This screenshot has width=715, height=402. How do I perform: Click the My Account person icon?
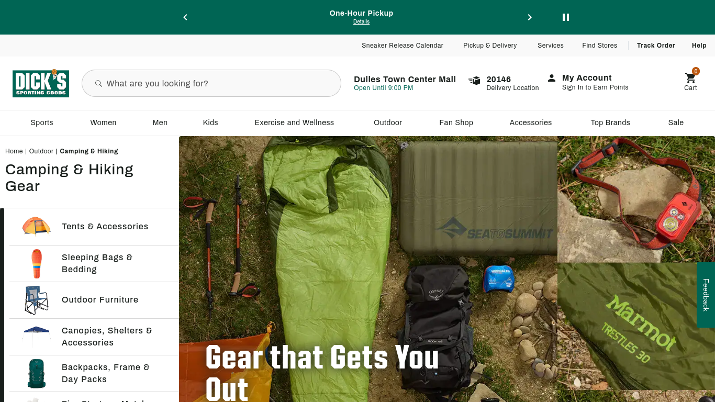pos(551,78)
